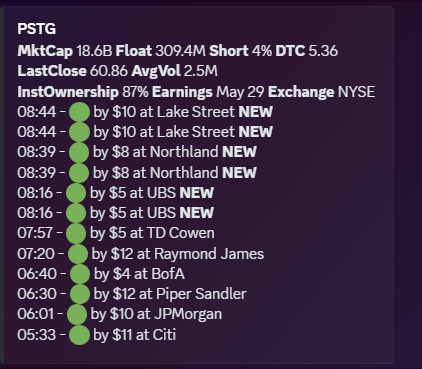Select the 06:01 timestamp for JPMorgan
Viewport: 422px width, 369px height.
pyautogui.click(x=36, y=314)
